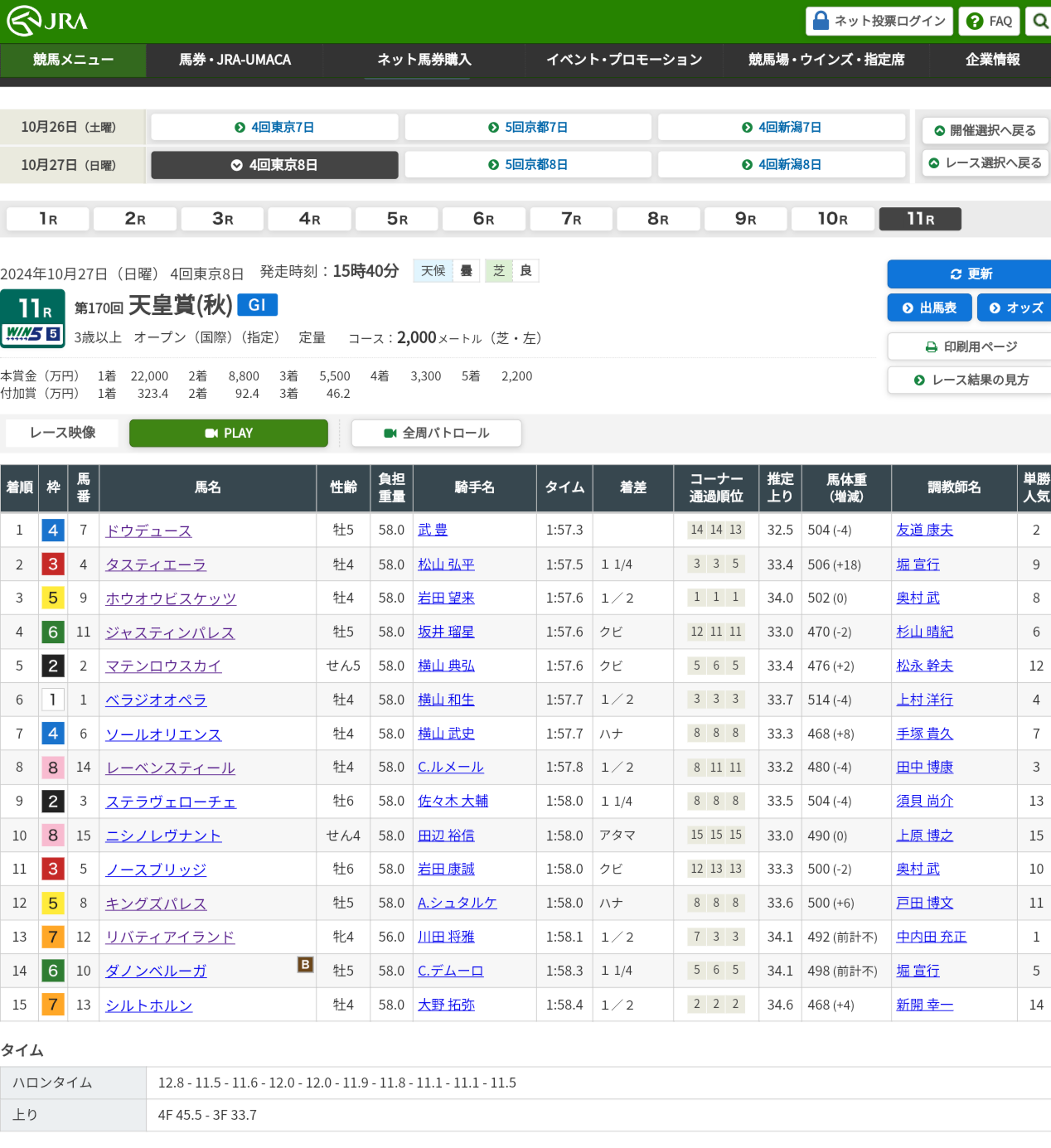Image resolution: width=1051 pixels, height=1148 pixels.
Task: Open trainer 手塚 貴久 profile
Action: [925, 734]
